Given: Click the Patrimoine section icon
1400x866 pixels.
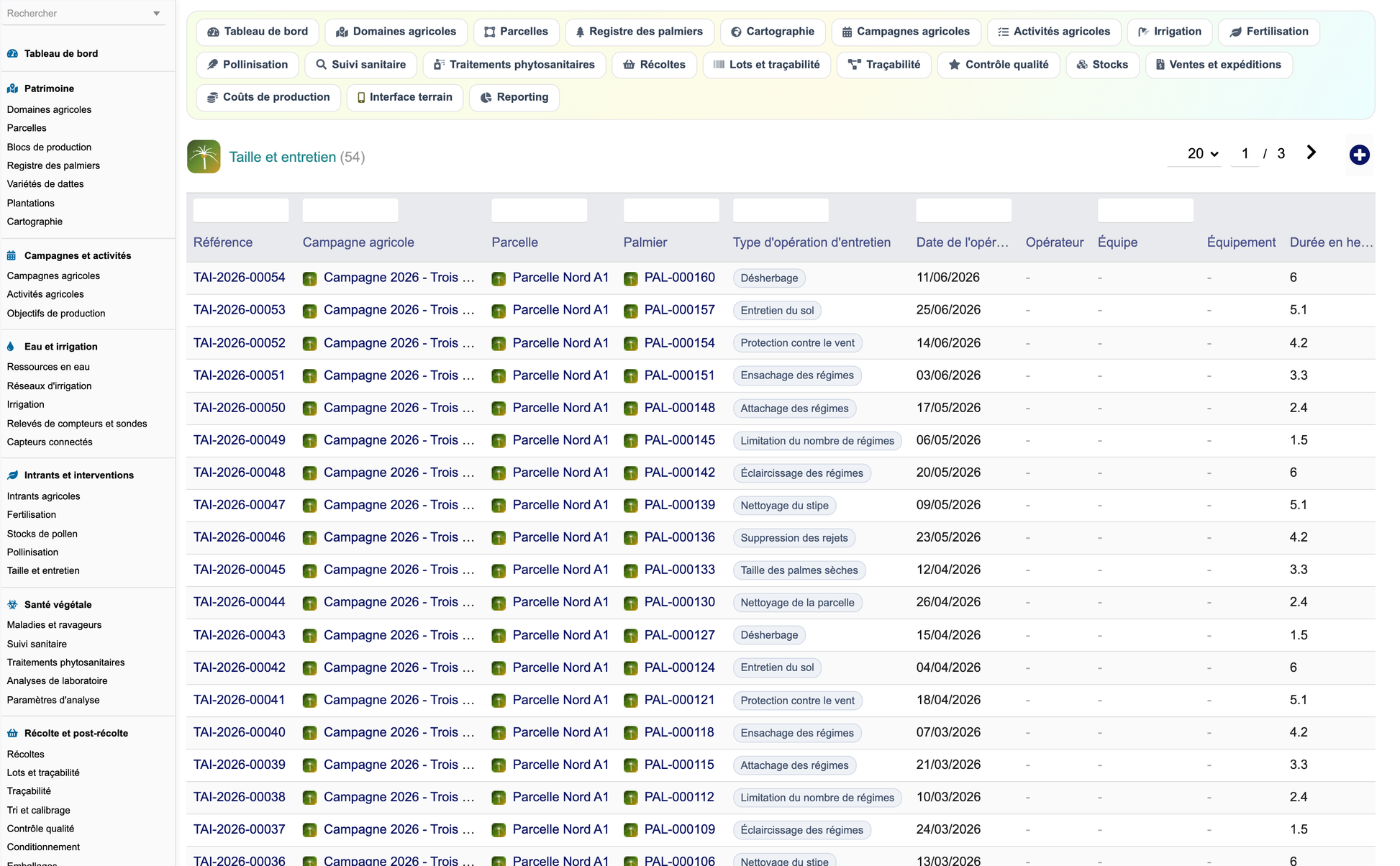Looking at the screenshot, I should pos(12,88).
